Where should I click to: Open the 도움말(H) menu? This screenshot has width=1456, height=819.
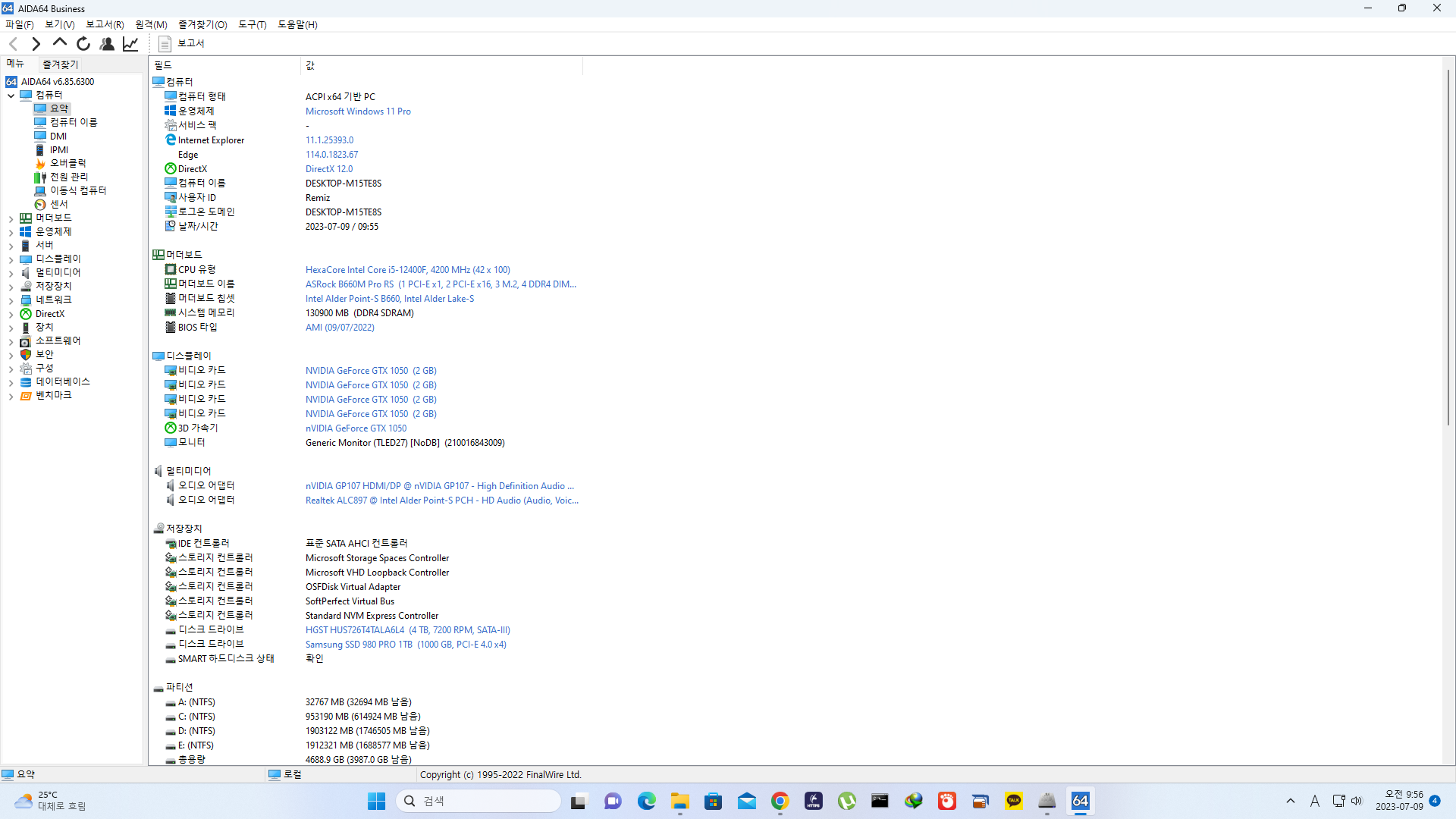[x=297, y=24]
